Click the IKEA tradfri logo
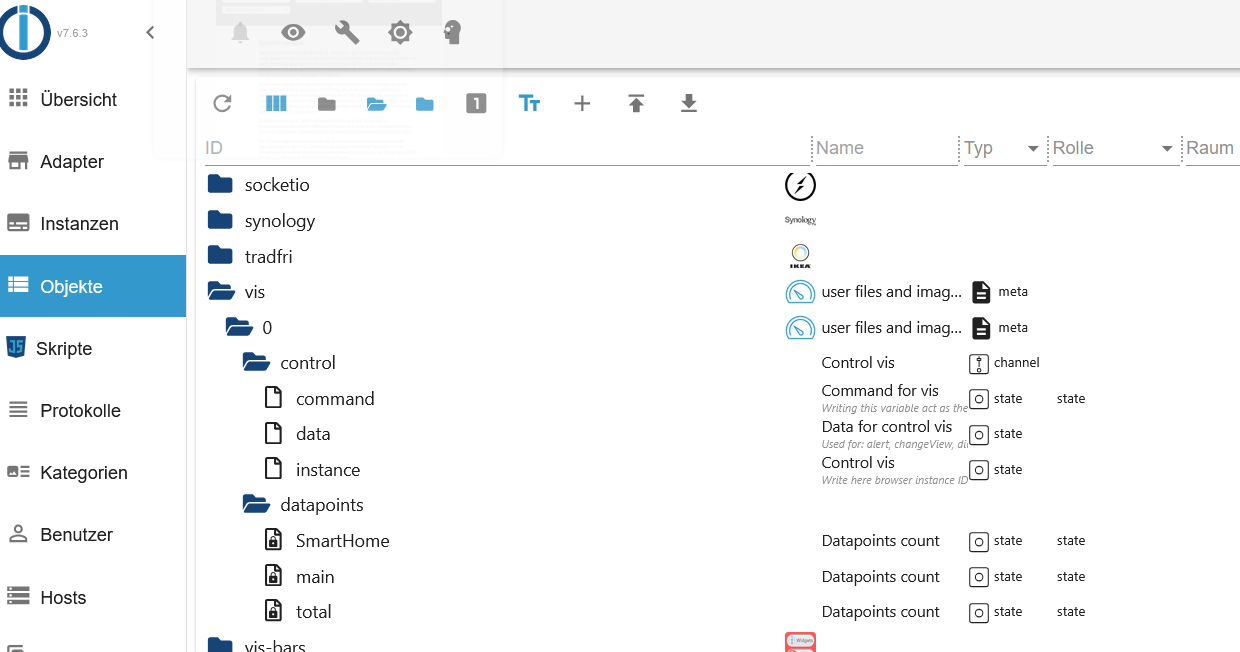The width and height of the screenshot is (1240, 652). point(800,256)
